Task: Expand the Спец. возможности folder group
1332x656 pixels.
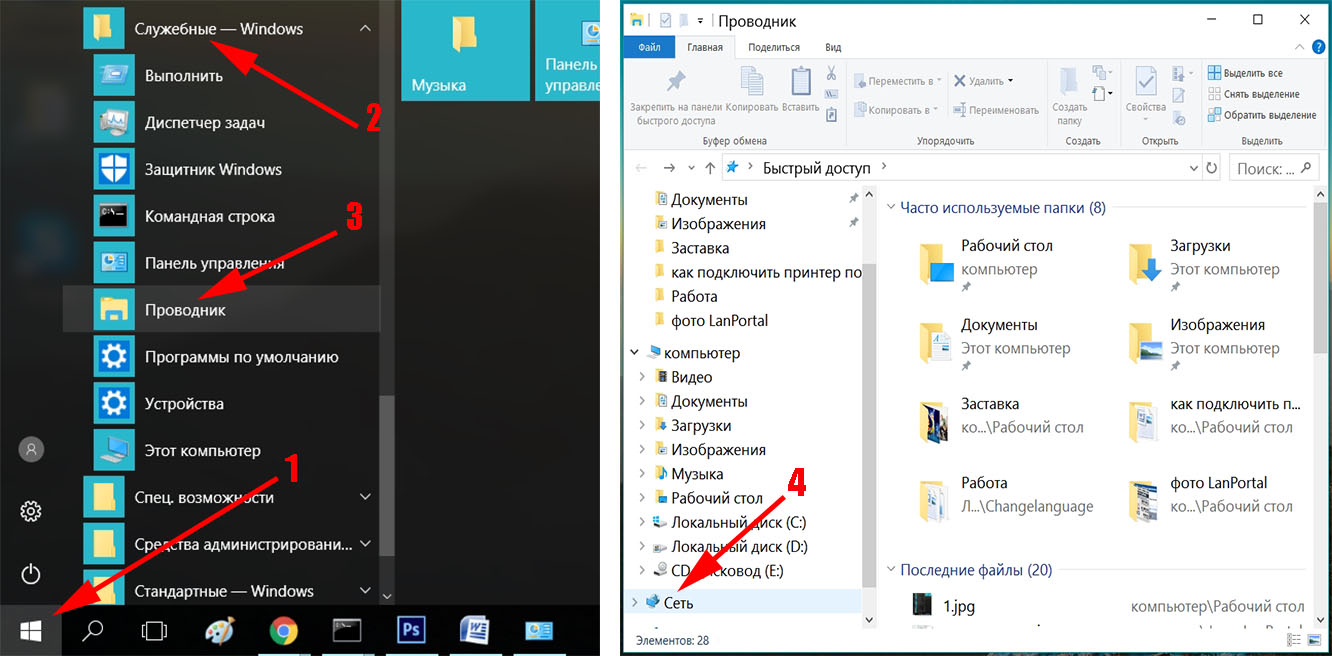Action: click(365, 497)
